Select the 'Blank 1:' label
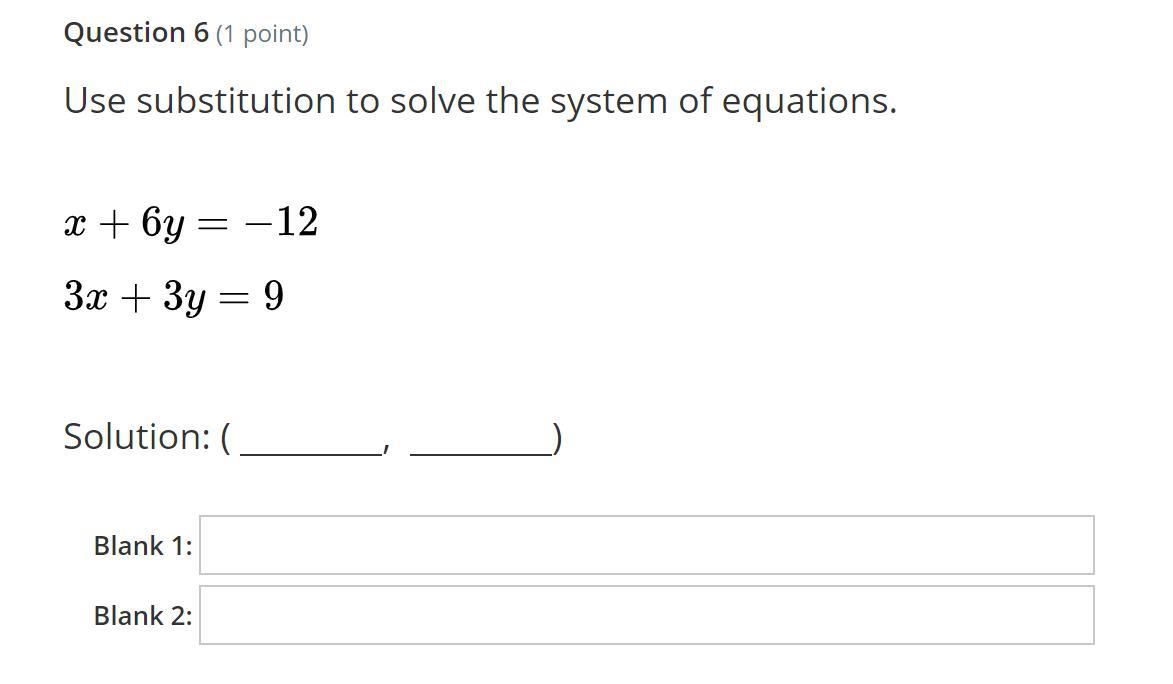Screen dimensions: 1173x684 click(x=143, y=546)
